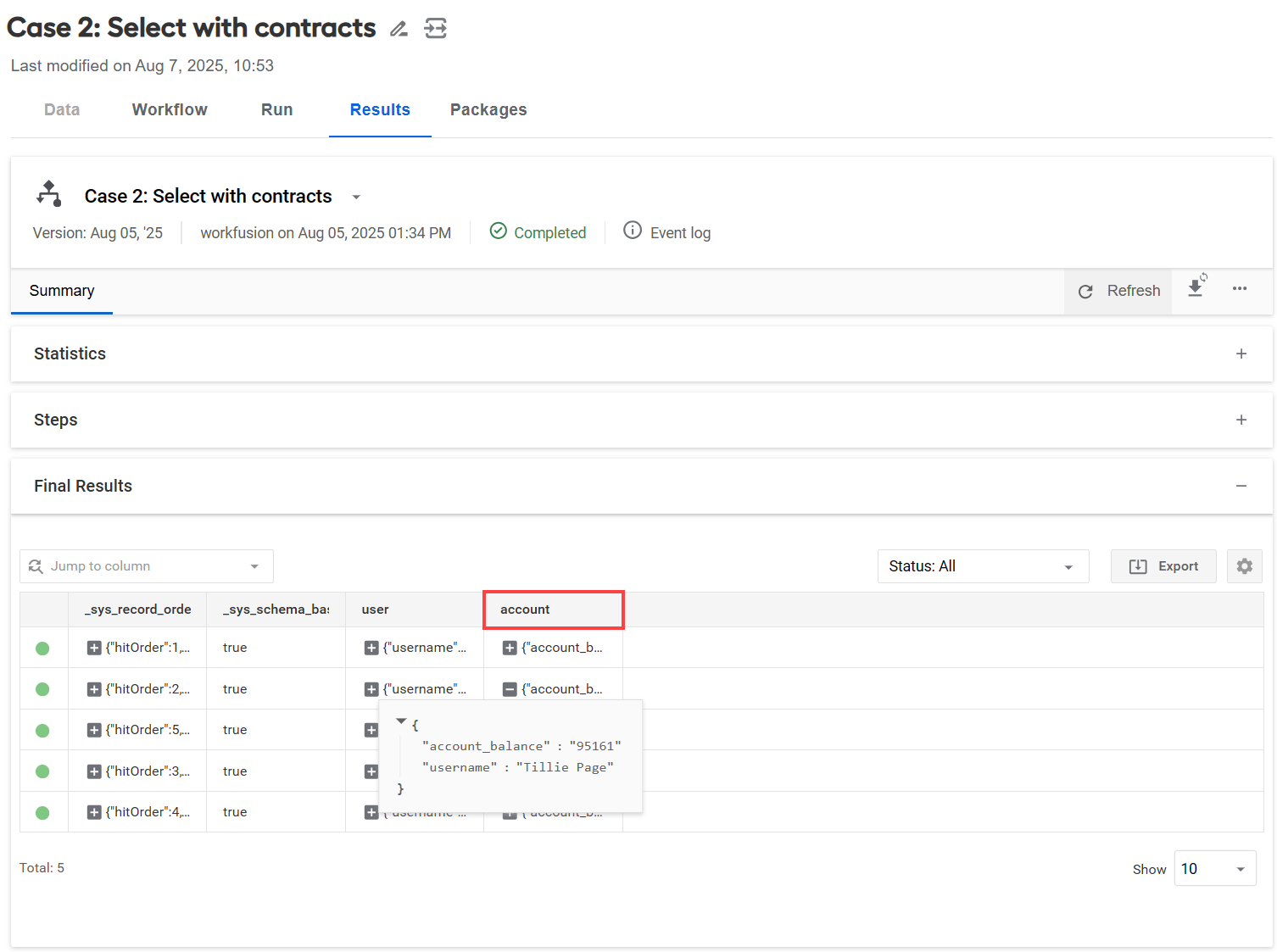Viewport: 1277px width, 952px height.
Task: Click the pencil edit icon beside the page title
Action: pyautogui.click(x=399, y=29)
